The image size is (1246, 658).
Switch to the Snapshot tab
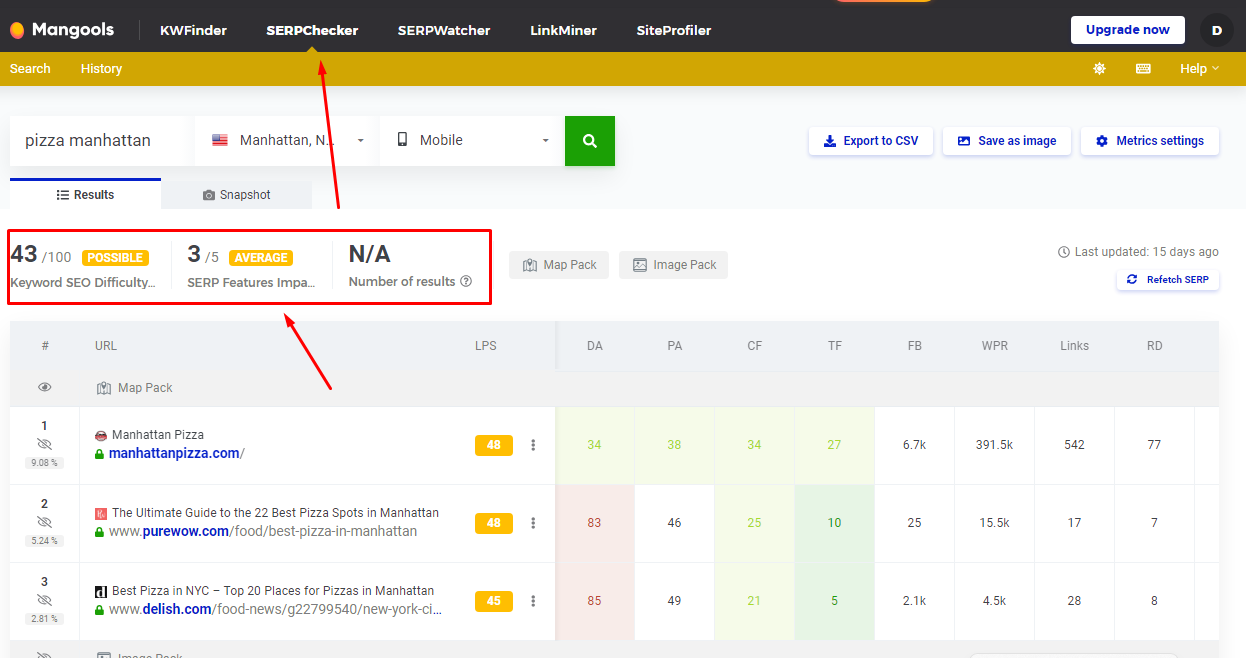tap(236, 195)
